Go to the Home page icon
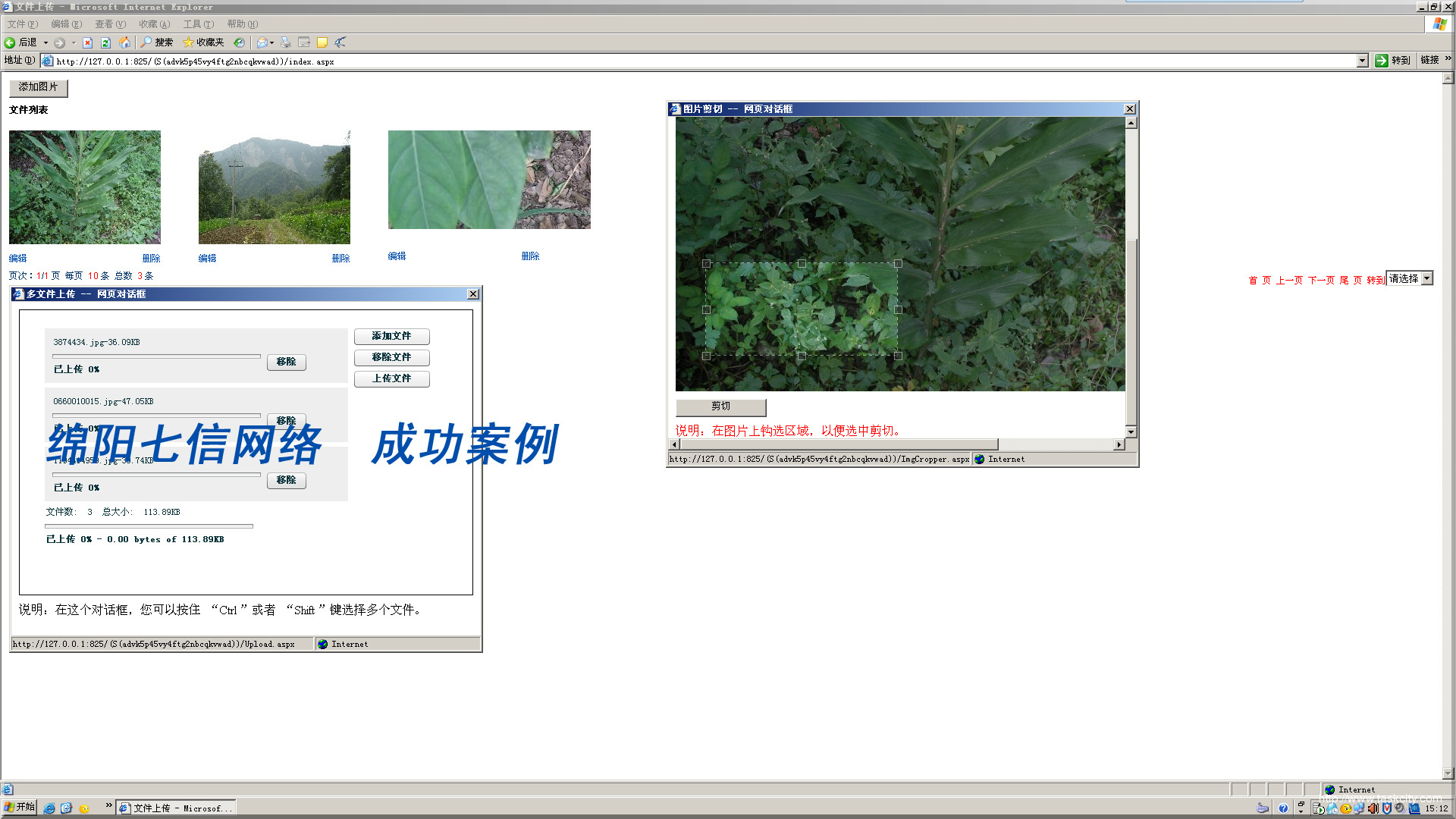Image resolution: width=1456 pixels, height=819 pixels. (x=125, y=42)
